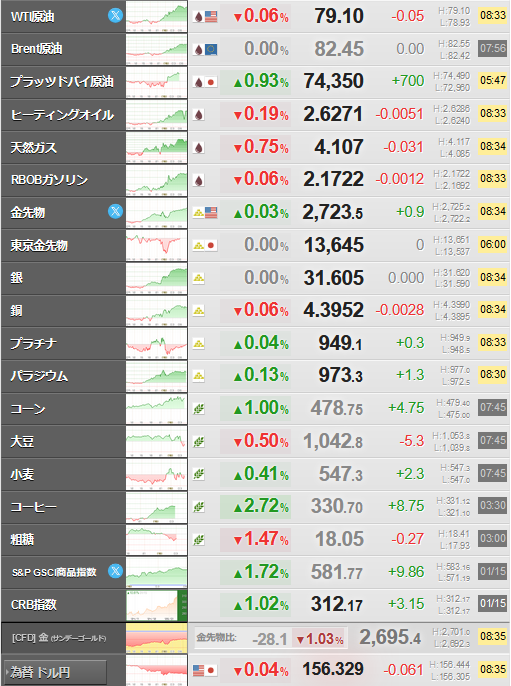This screenshot has width=511, height=686.
Task: Click the US flag icon in WTI原油 row
Action: (211, 17)
